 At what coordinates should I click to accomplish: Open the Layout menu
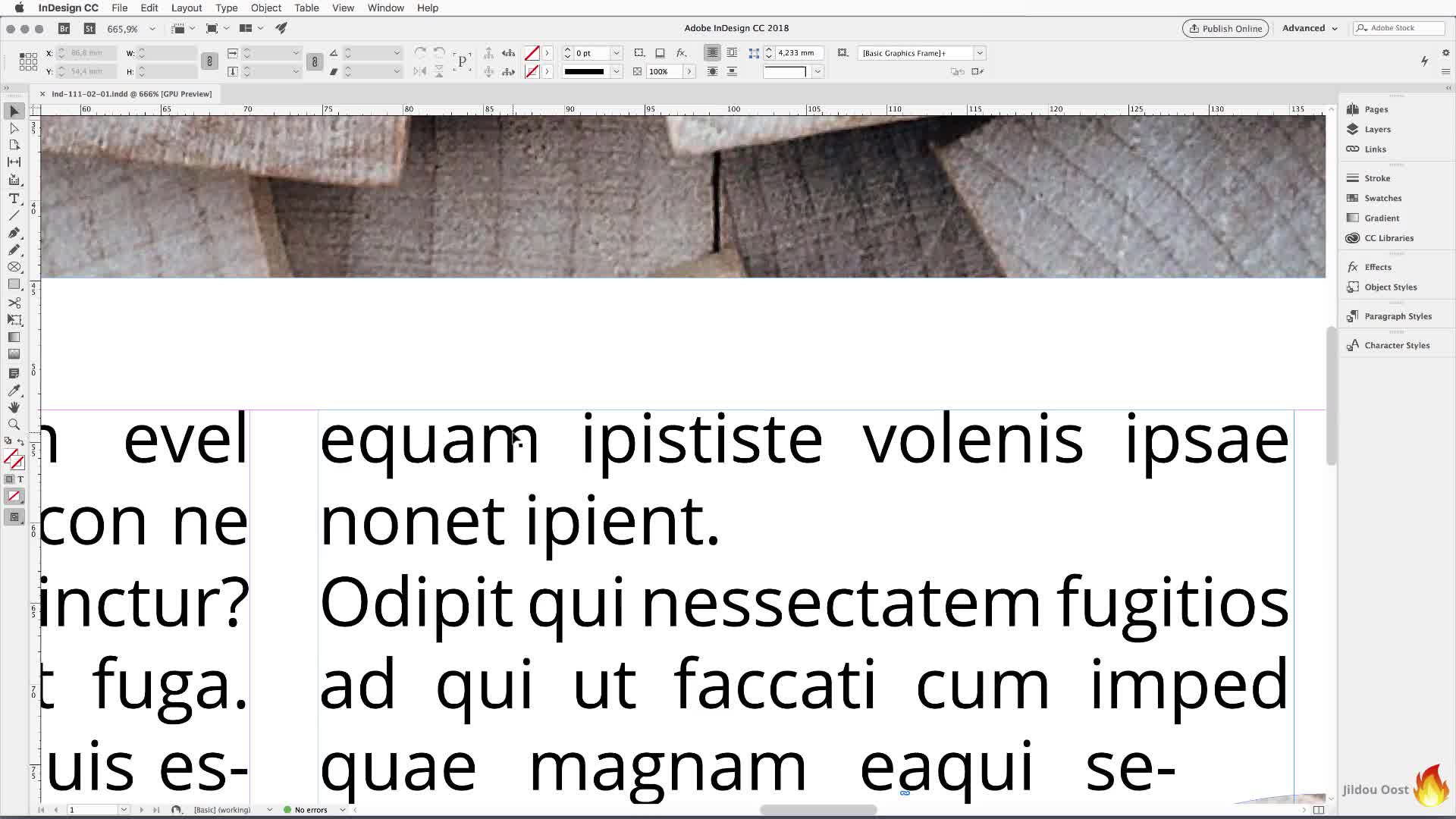point(187,8)
